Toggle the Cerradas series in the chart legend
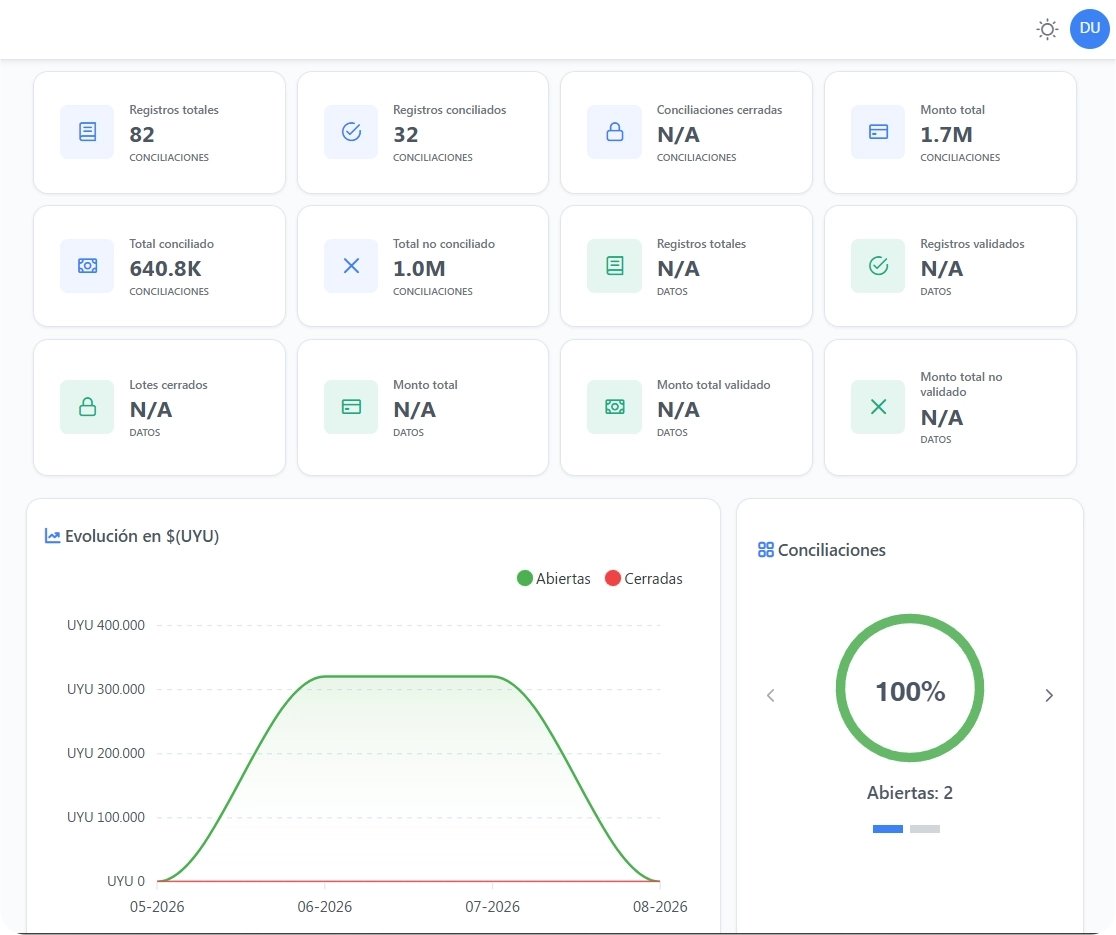 click(x=643, y=579)
